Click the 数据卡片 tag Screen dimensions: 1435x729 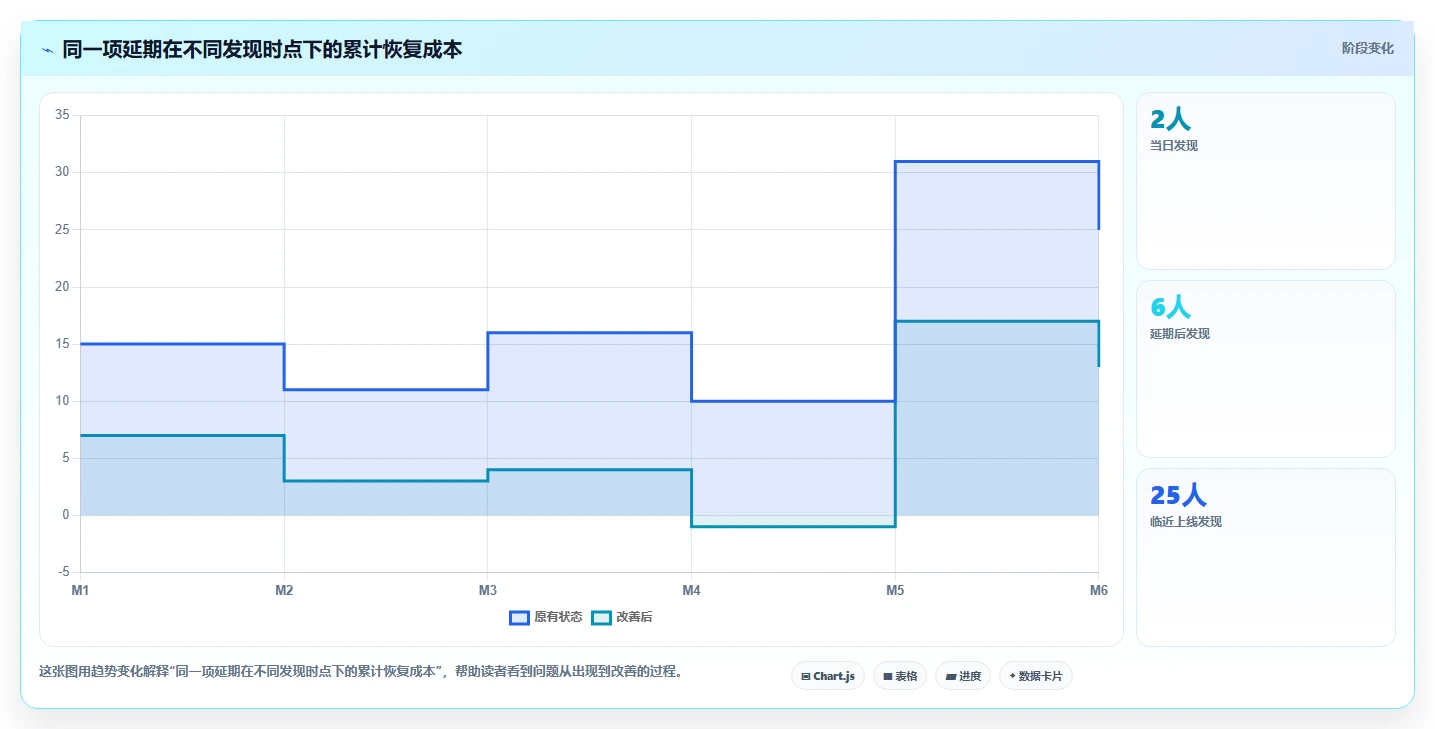(1036, 676)
